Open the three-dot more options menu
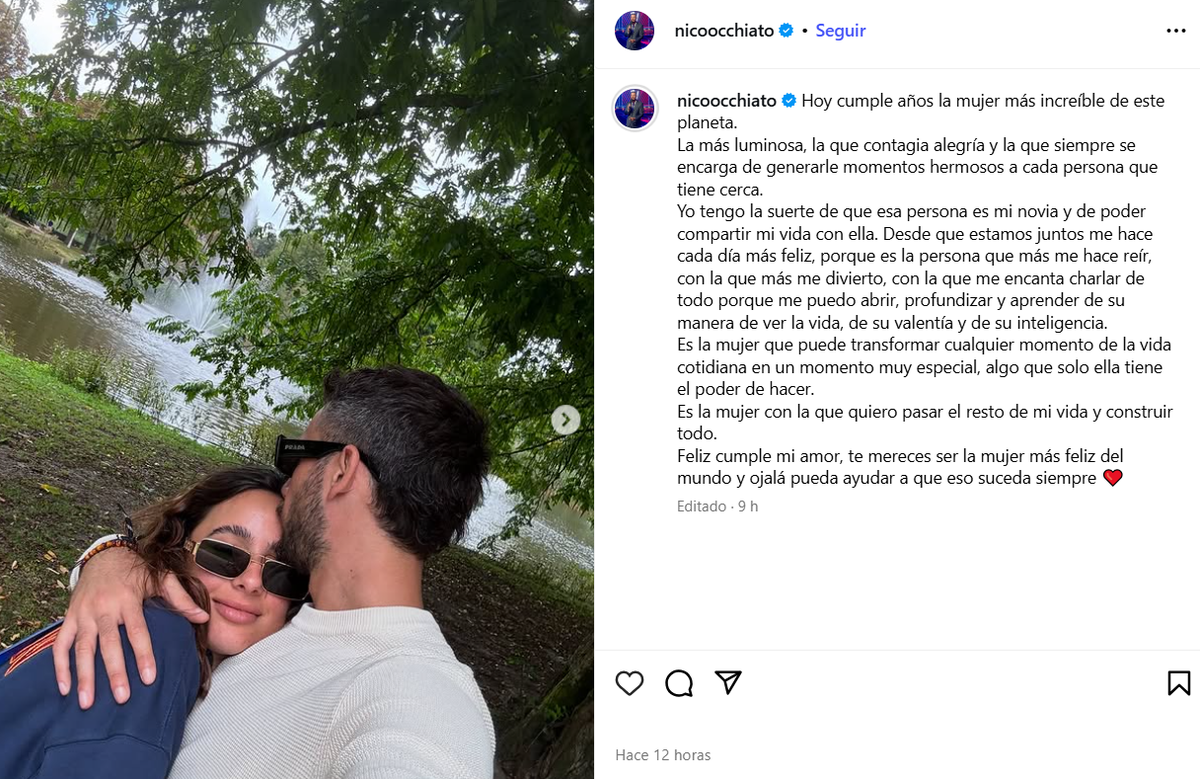This screenshot has width=1200, height=779. coord(1176,31)
